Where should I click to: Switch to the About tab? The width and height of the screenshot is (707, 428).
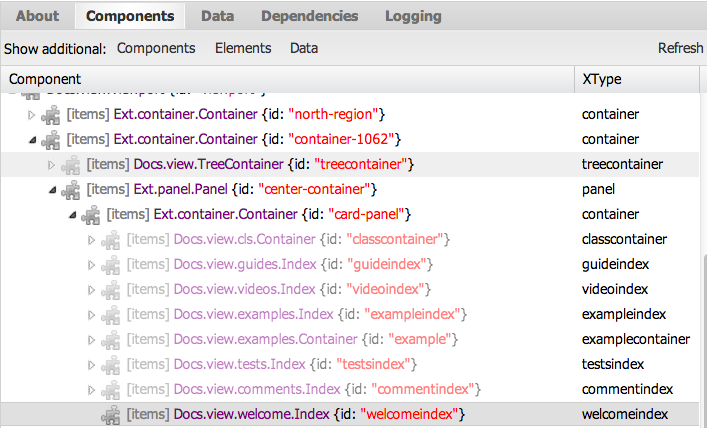pyautogui.click(x=37, y=16)
